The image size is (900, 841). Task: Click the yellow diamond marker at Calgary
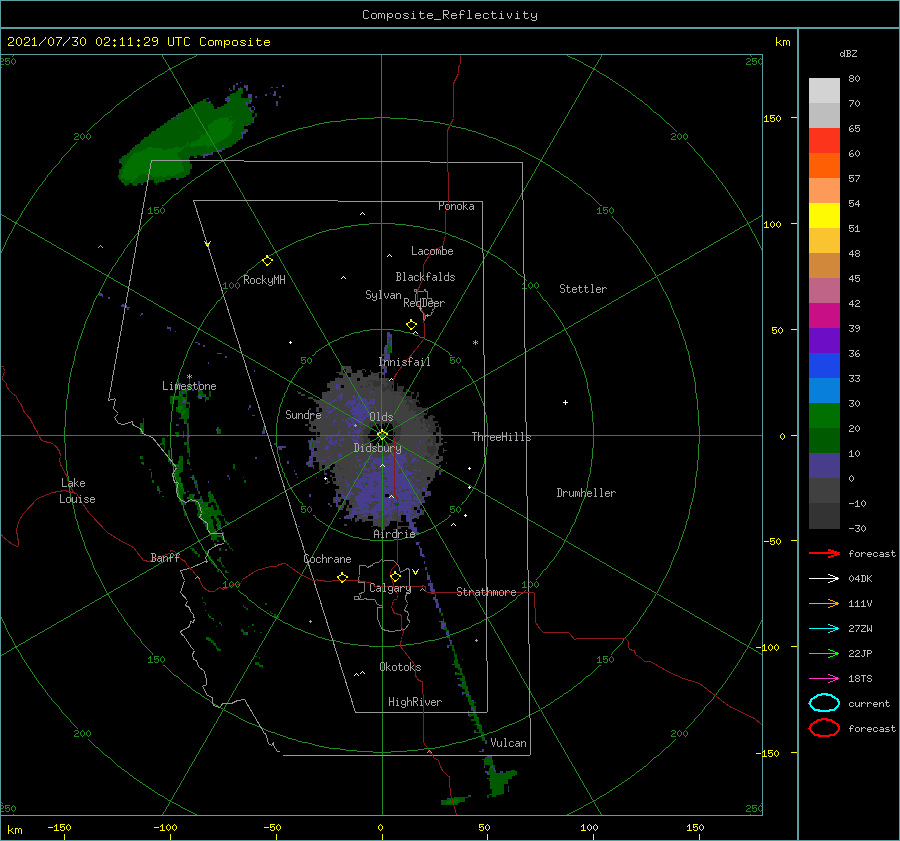(x=395, y=576)
